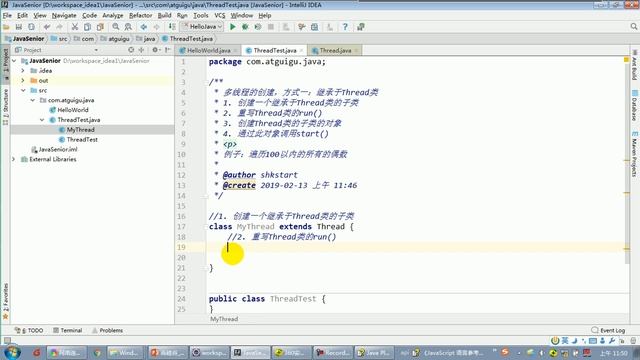Collapse the src folder
The width and height of the screenshot is (640, 360).
(x=23, y=90)
